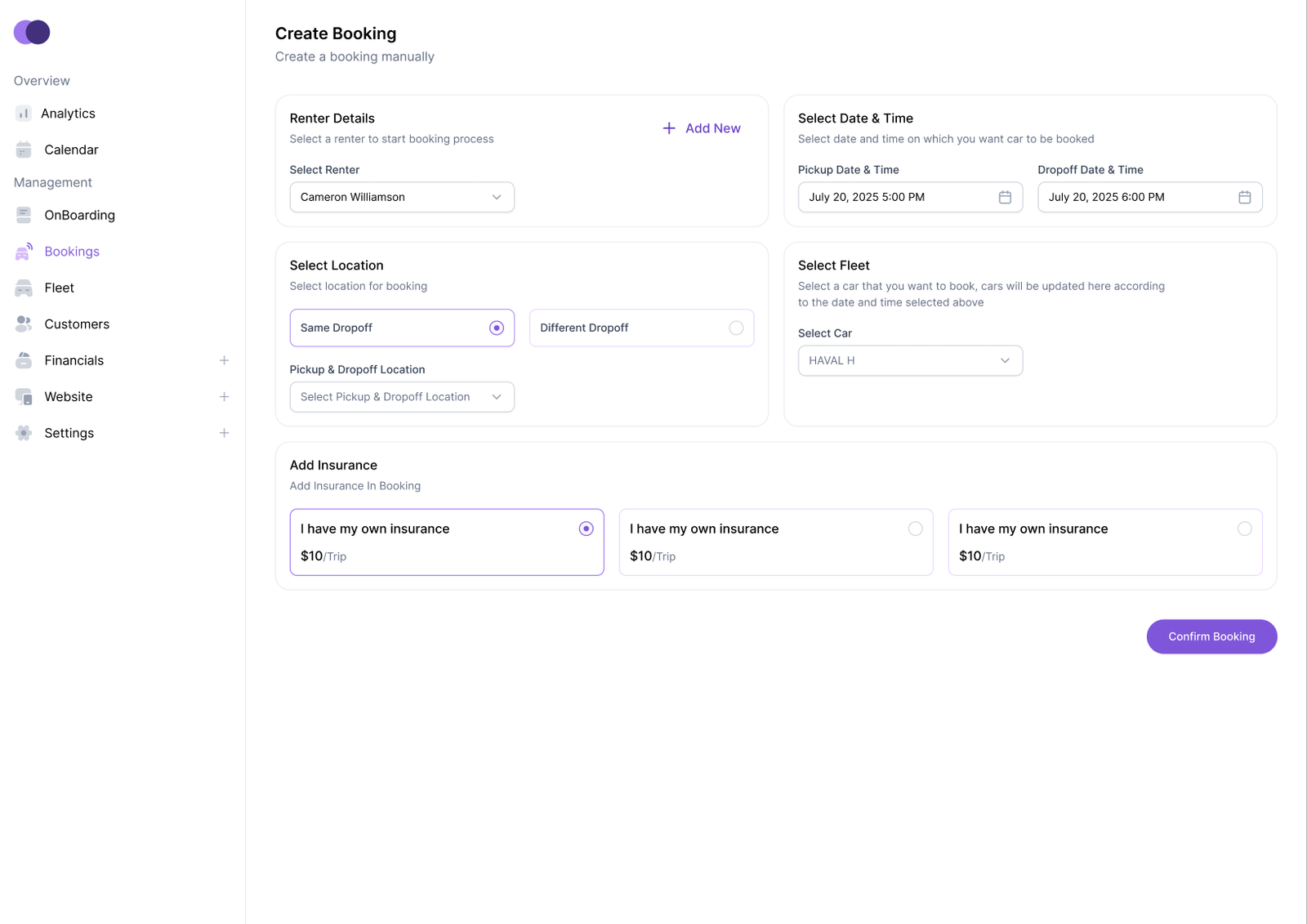
Task: Click the Settings gear icon
Action: click(24, 433)
